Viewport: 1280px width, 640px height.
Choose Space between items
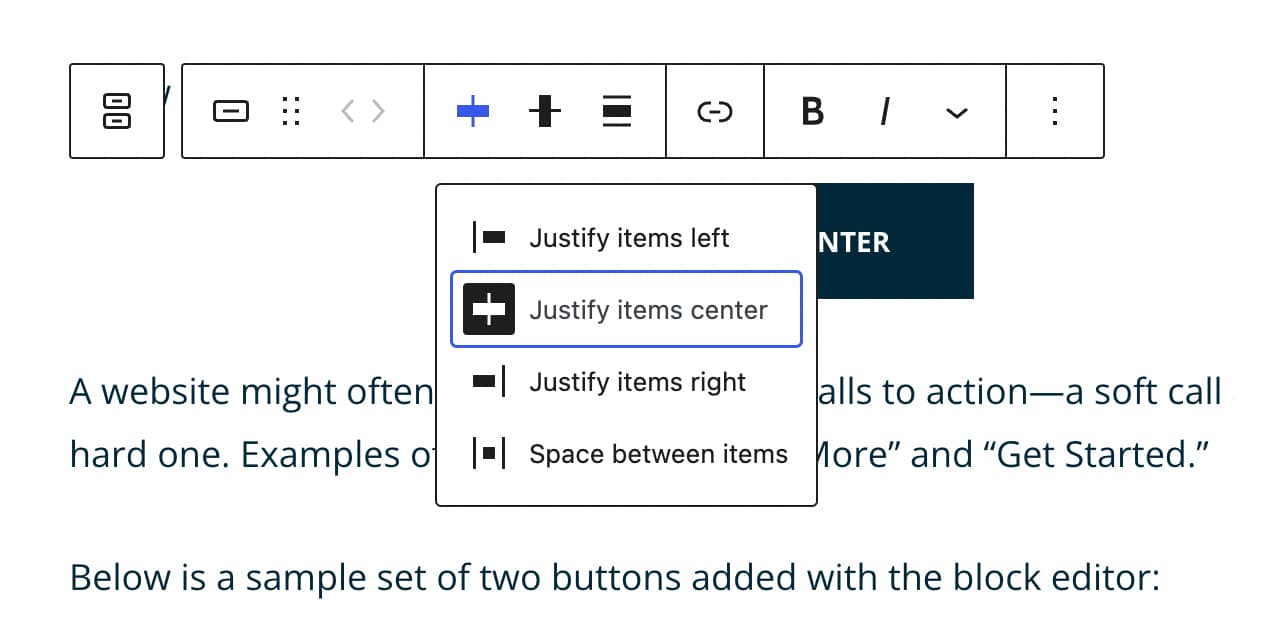click(x=627, y=454)
